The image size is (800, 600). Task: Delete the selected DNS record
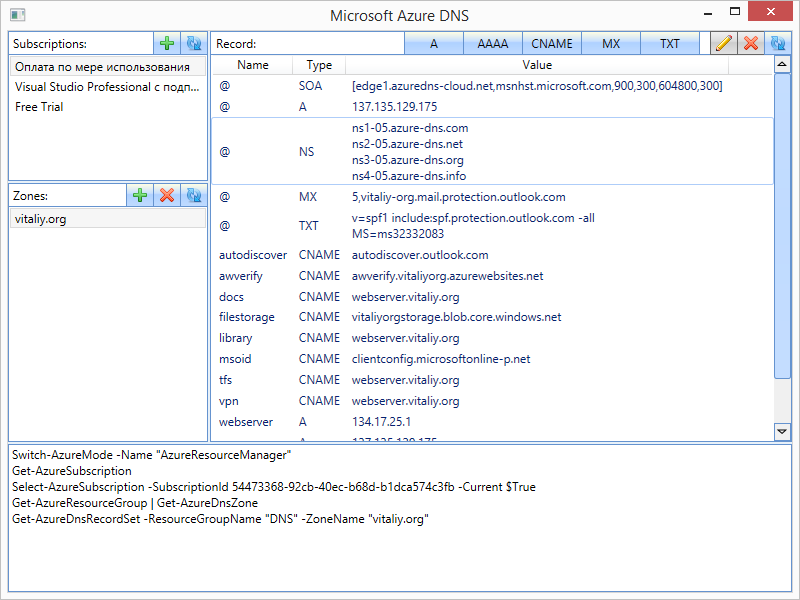coord(750,44)
